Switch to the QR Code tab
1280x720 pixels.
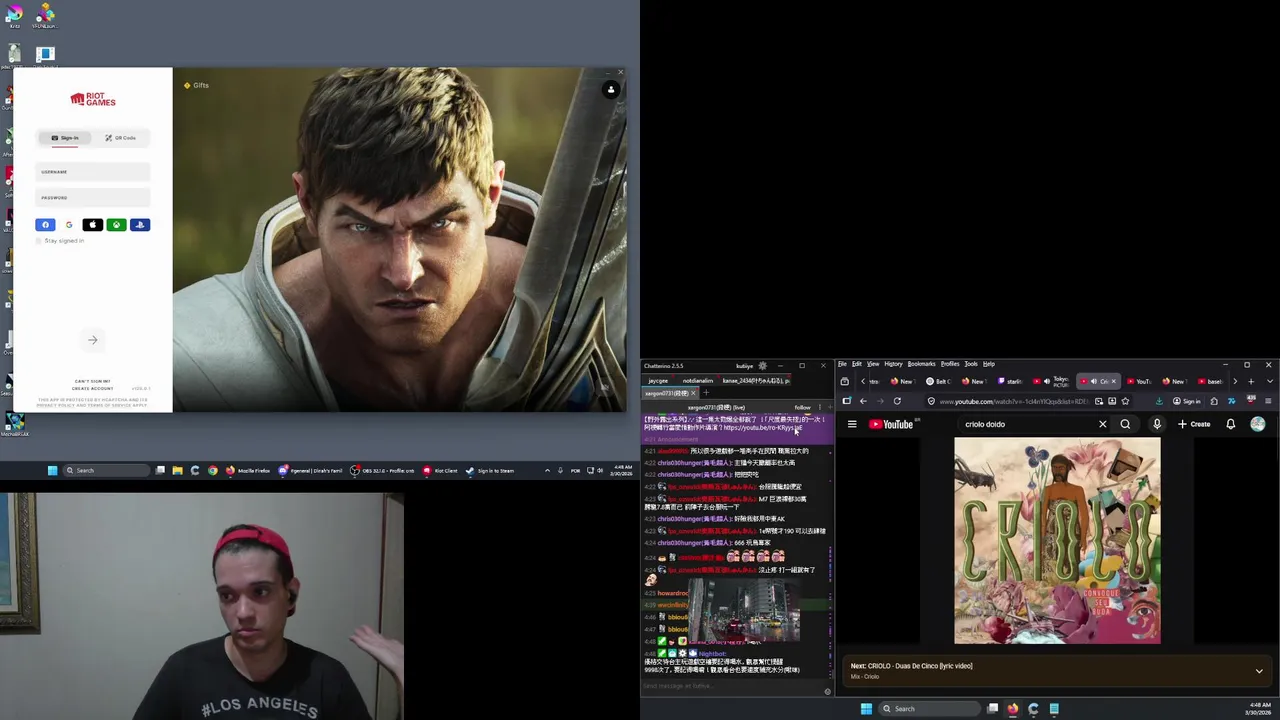tap(120, 138)
